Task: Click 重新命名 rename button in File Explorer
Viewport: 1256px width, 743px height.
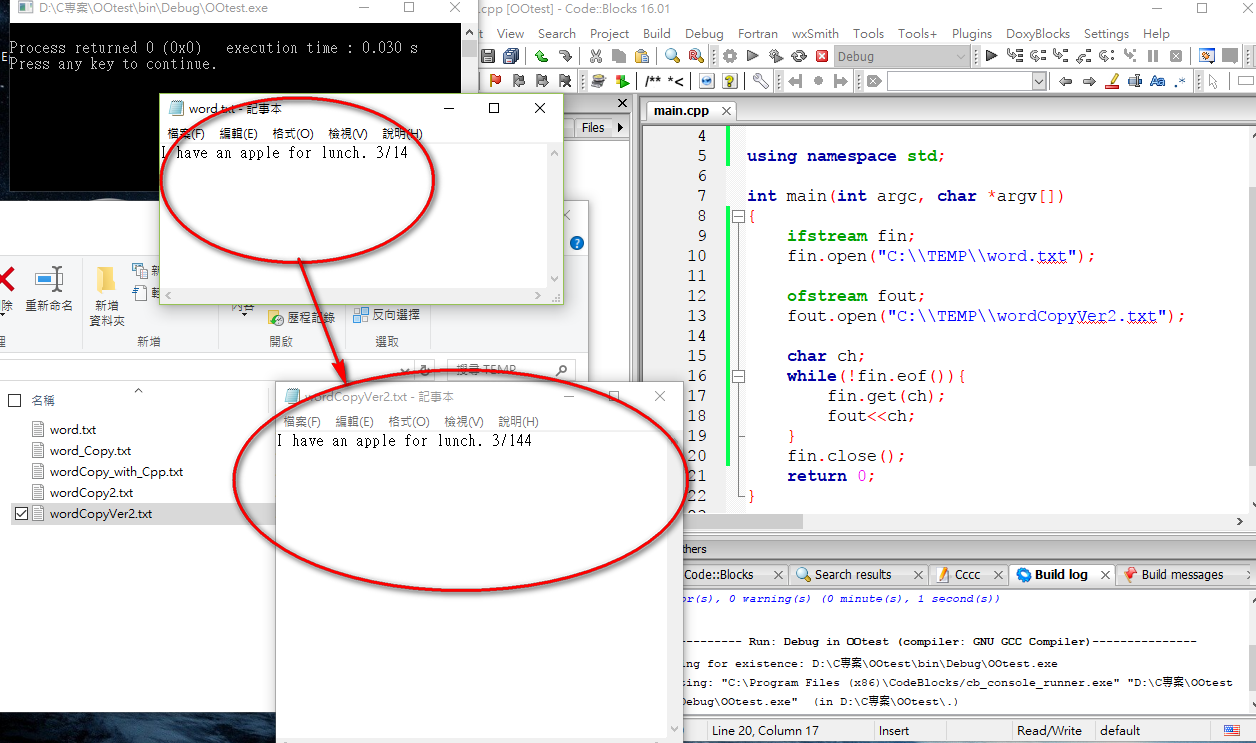Action: (x=49, y=291)
